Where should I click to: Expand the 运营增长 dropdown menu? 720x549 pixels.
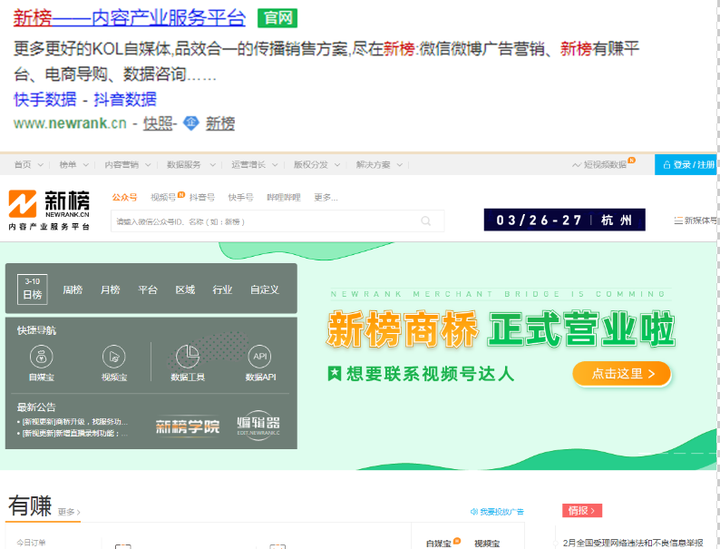pos(254,164)
